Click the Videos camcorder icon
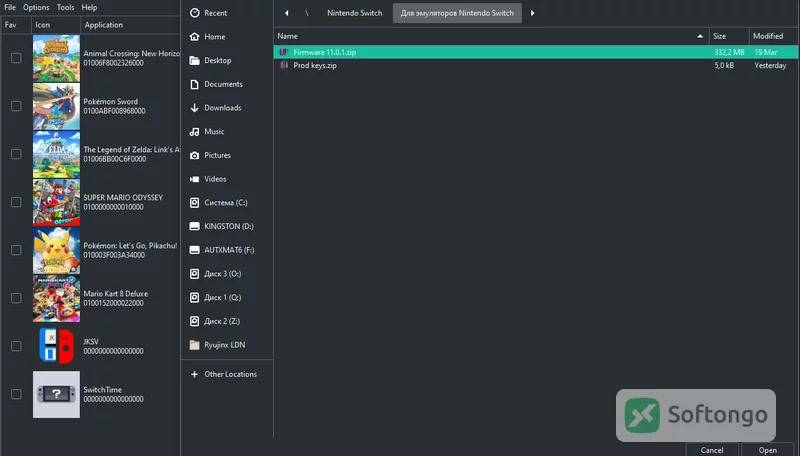Image resolution: width=800 pixels, height=456 pixels. click(x=194, y=179)
